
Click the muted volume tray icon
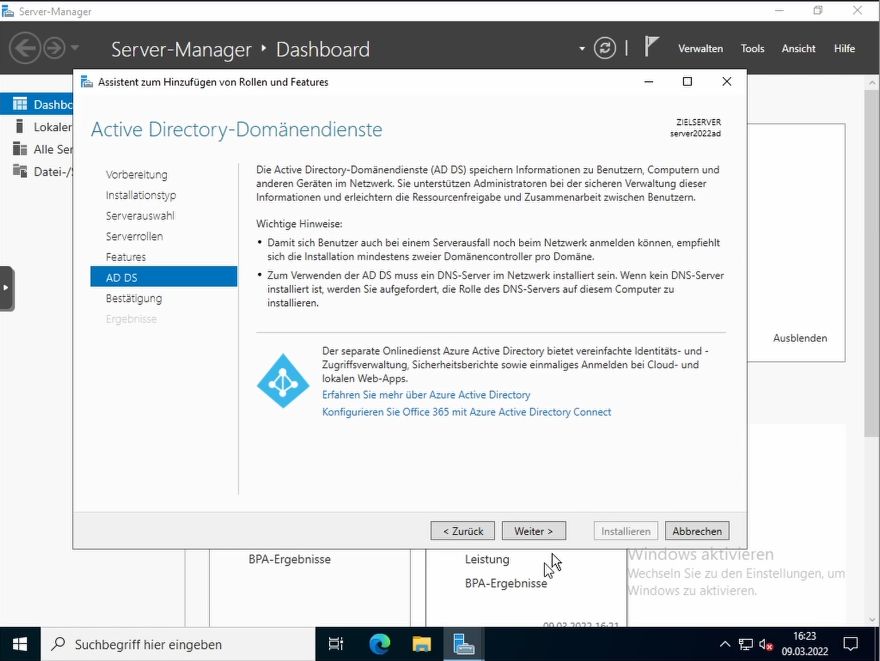pos(766,645)
